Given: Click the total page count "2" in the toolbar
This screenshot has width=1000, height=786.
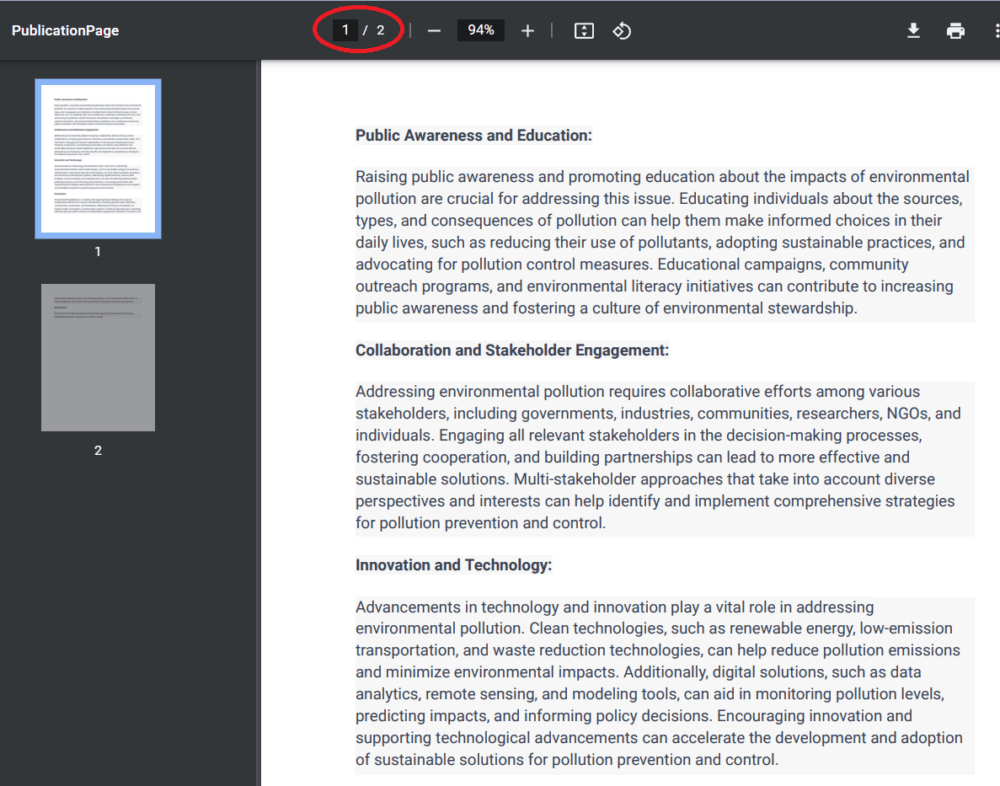Looking at the screenshot, I should click(380, 30).
